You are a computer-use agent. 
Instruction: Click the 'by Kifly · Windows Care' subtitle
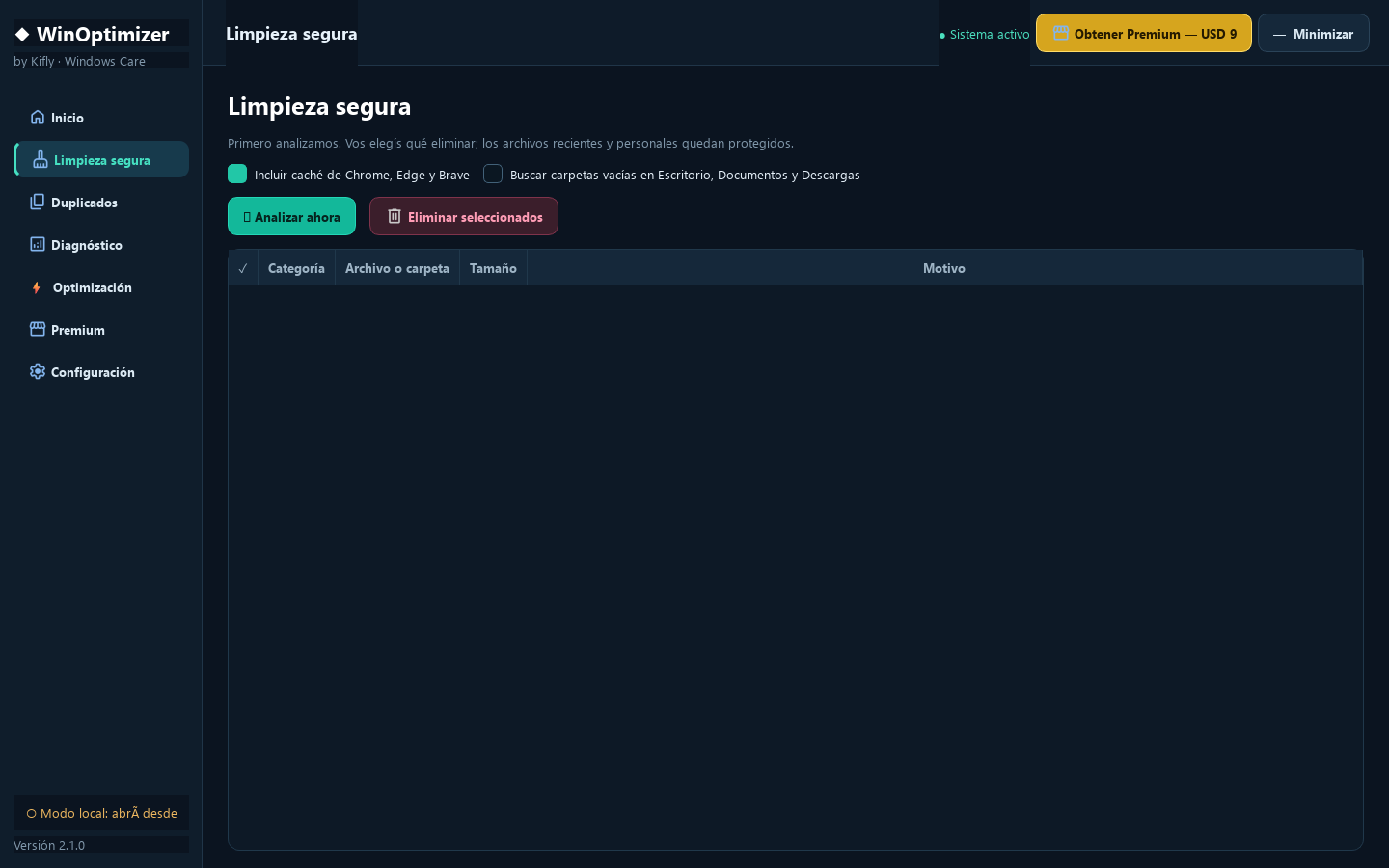tap(79, 61)
